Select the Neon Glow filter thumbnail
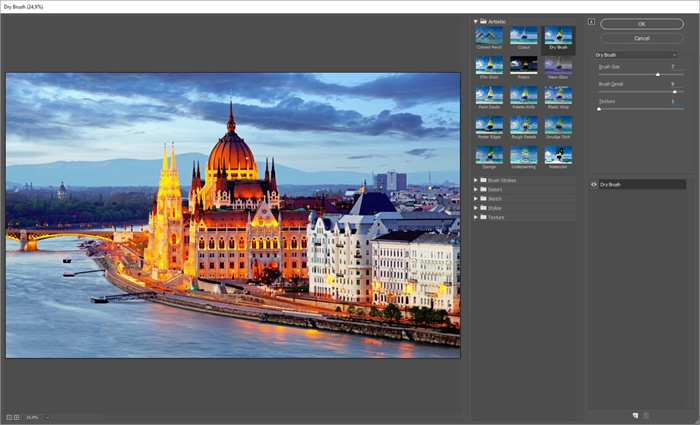The image size is (700, 425). click(558, 65)
